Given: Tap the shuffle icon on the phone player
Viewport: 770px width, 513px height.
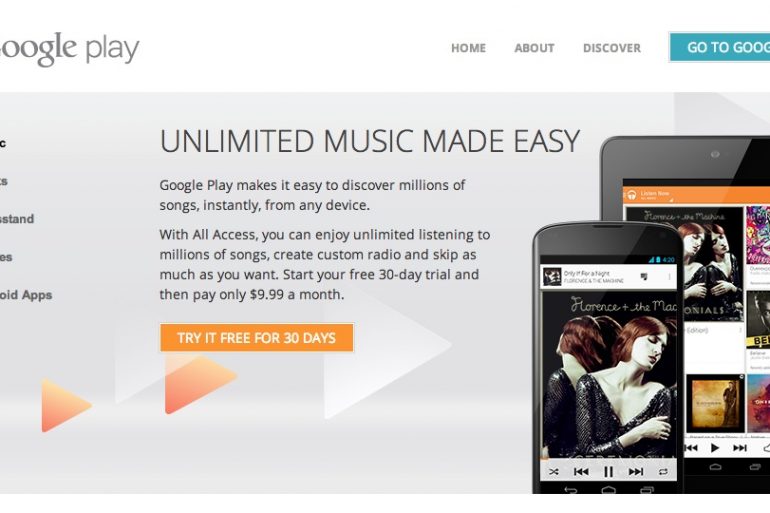Looking at the screenshot, I should pyautogui.click(x=553, y=472).
